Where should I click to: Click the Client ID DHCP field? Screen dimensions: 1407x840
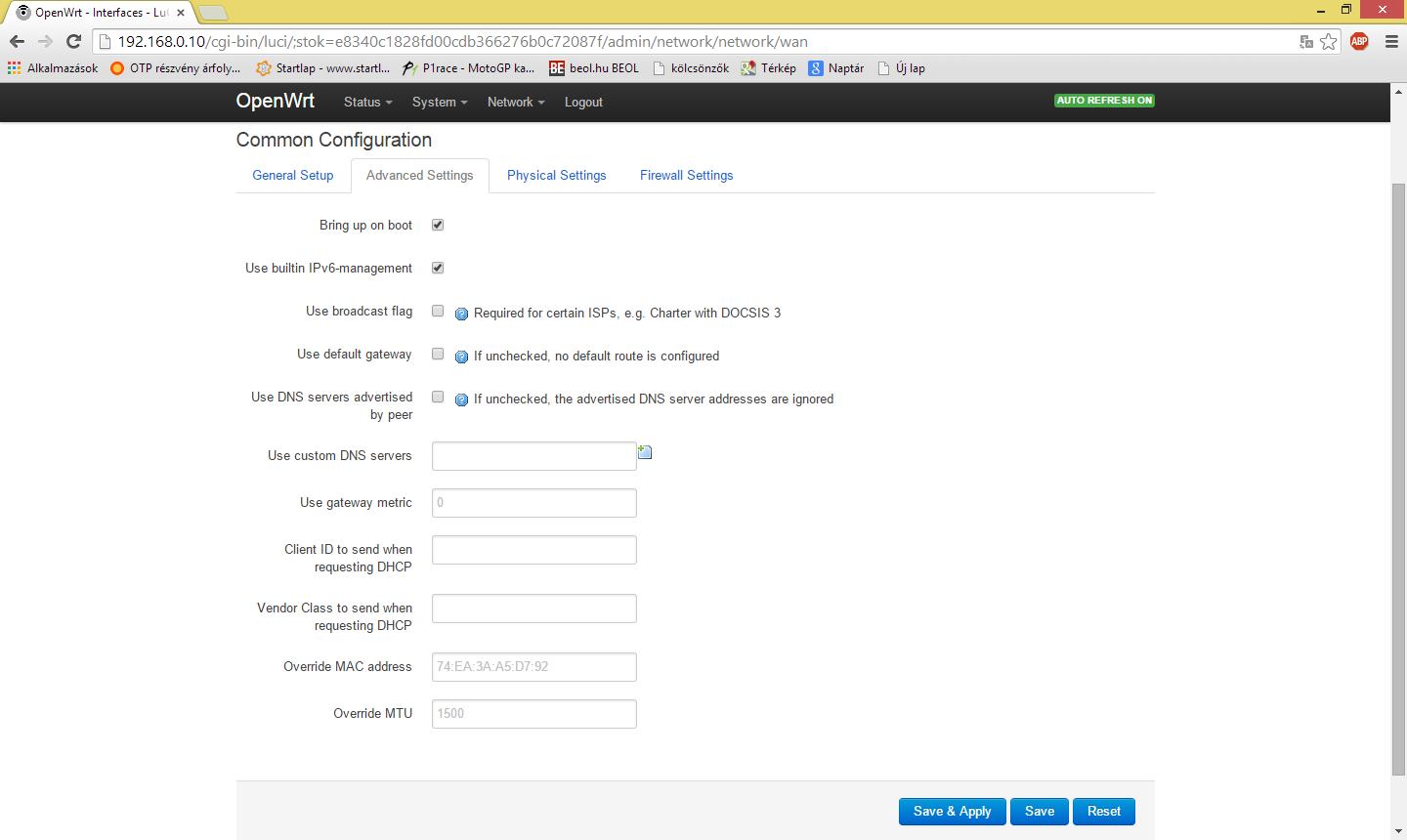pyautogui.click(x=534, y=550)
